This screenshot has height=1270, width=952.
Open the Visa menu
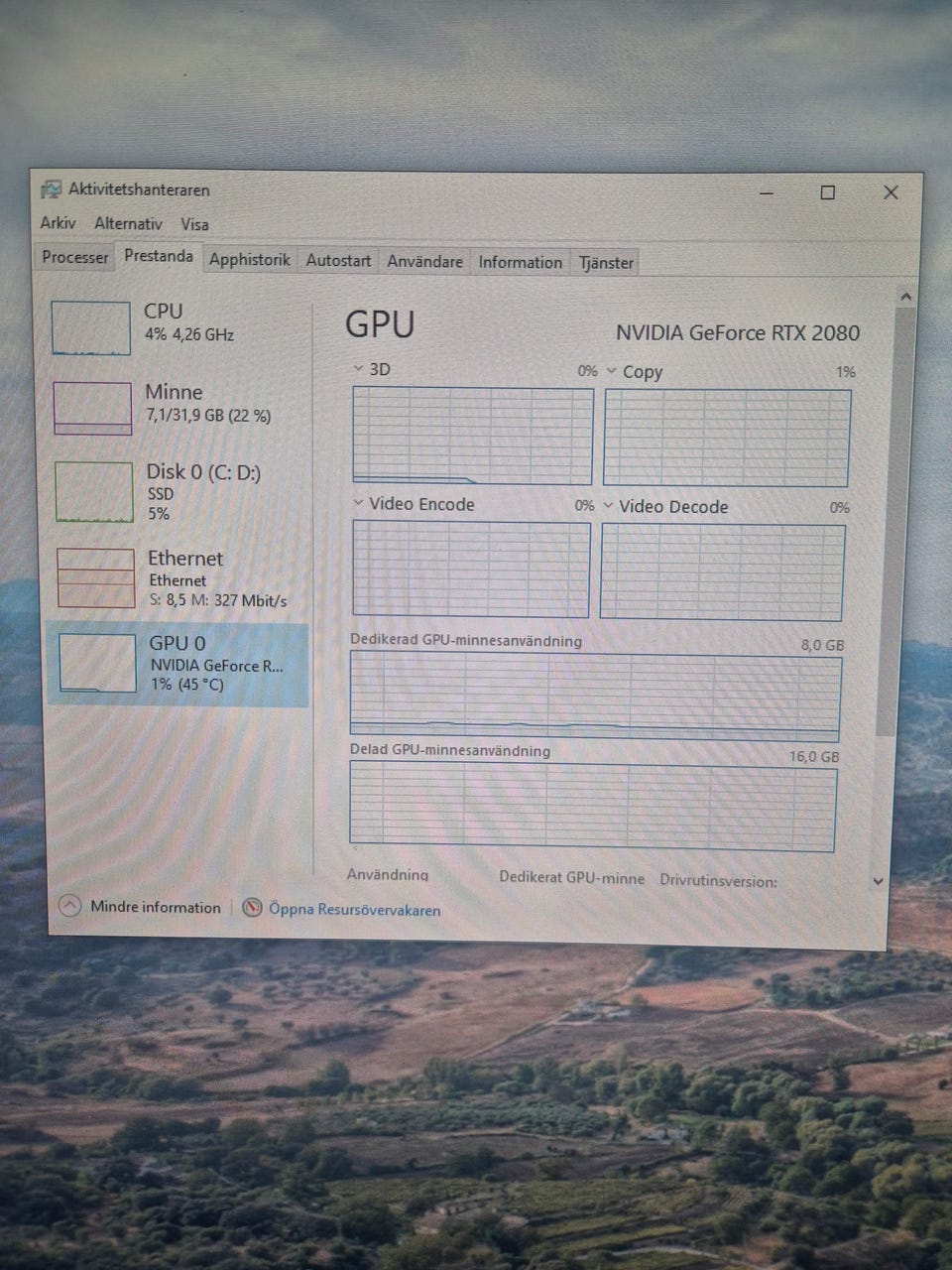point(194,224)
